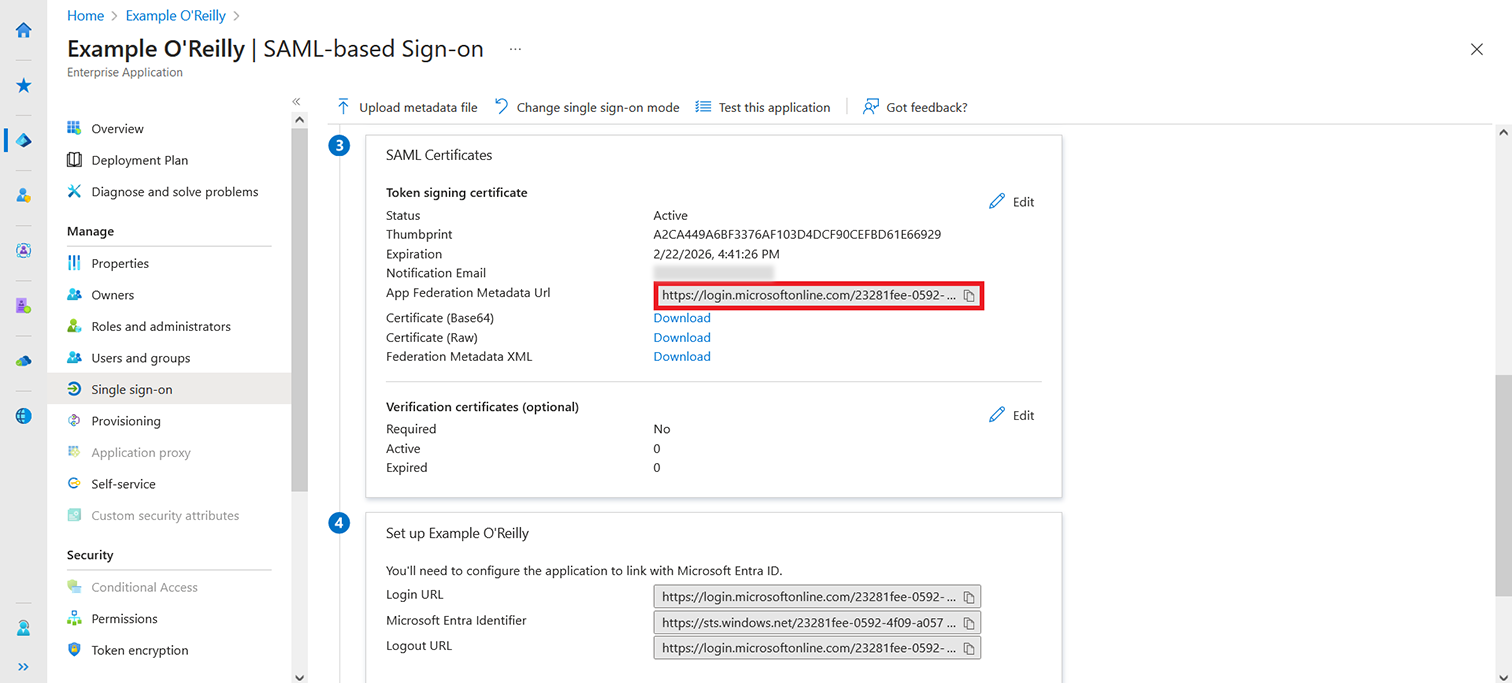Close the SAML-based Sign-on blade
This screenshot has width=1512, height=683.
(x=1477, y=49)
